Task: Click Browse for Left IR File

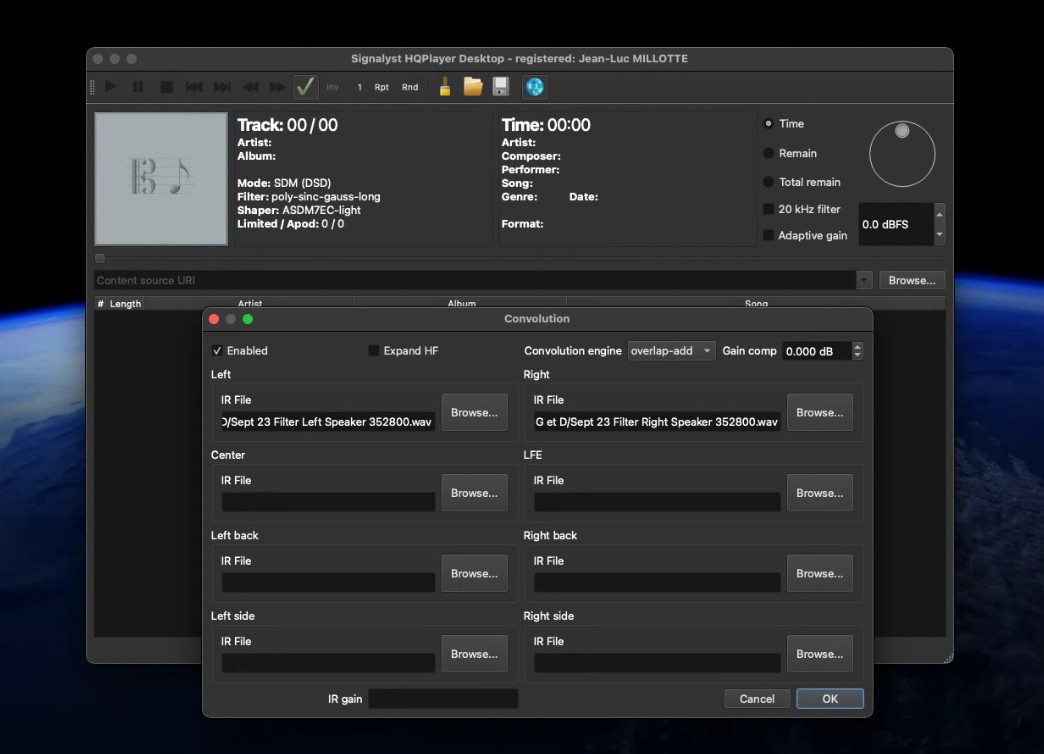Action: pyautogui.click(x=474, y=412)
